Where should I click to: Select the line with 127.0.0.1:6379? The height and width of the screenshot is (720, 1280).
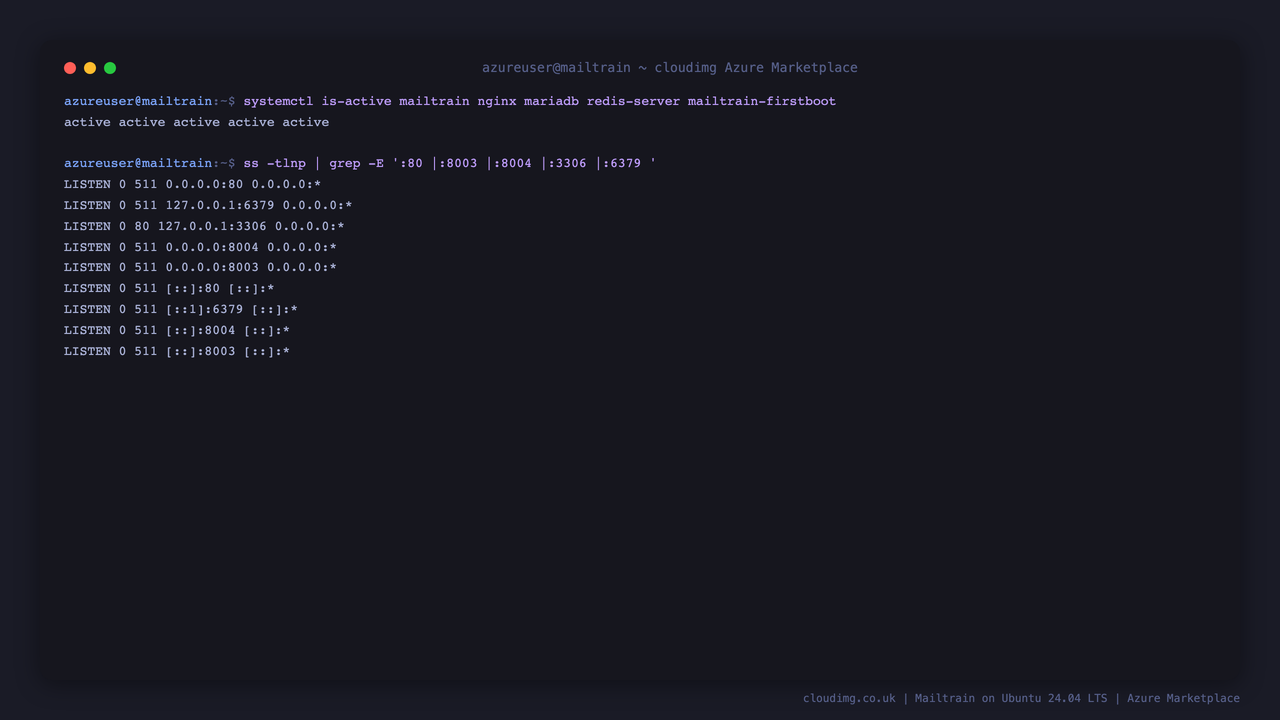[208, 205]
